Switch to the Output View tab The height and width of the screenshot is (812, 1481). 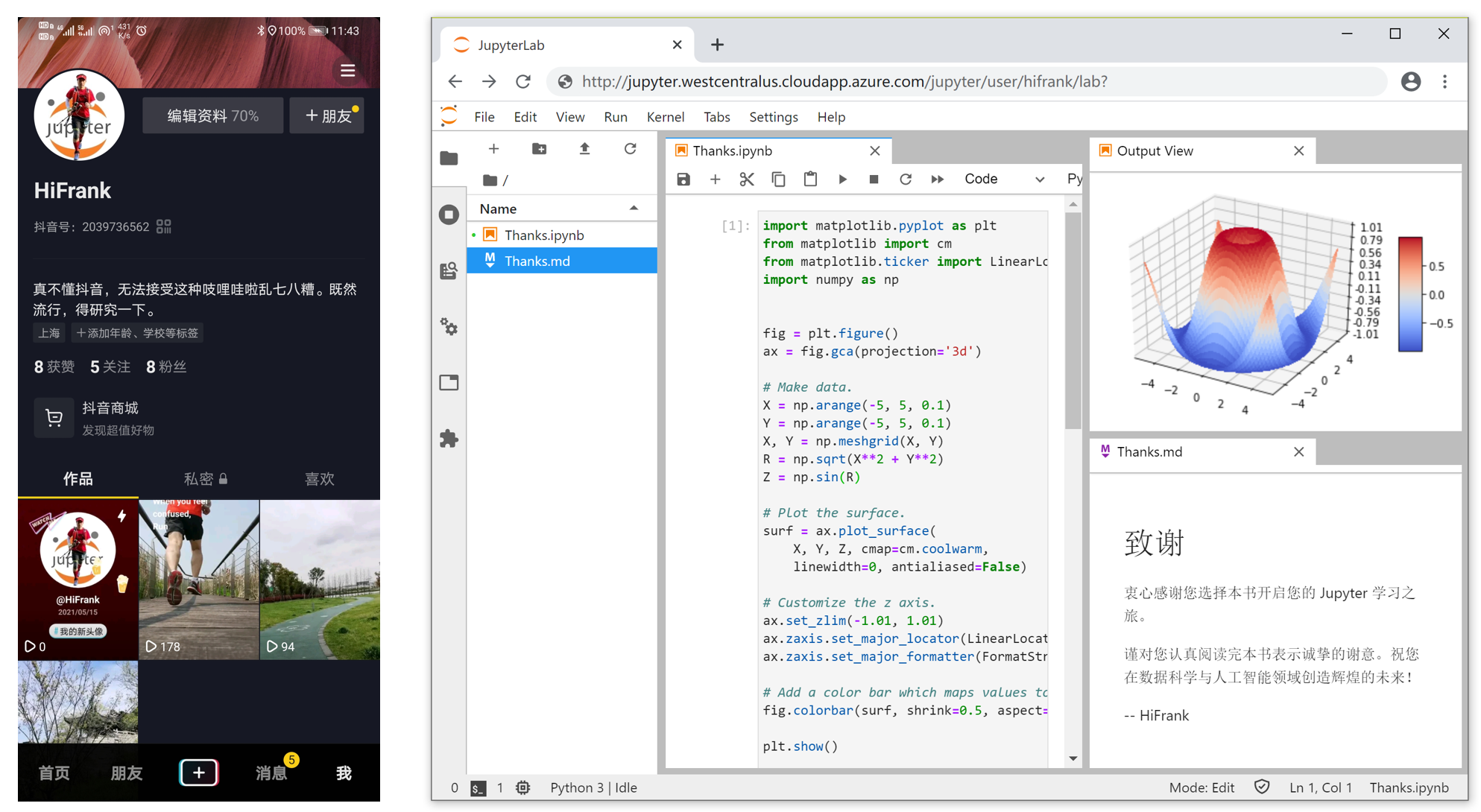coord(1154,151)
